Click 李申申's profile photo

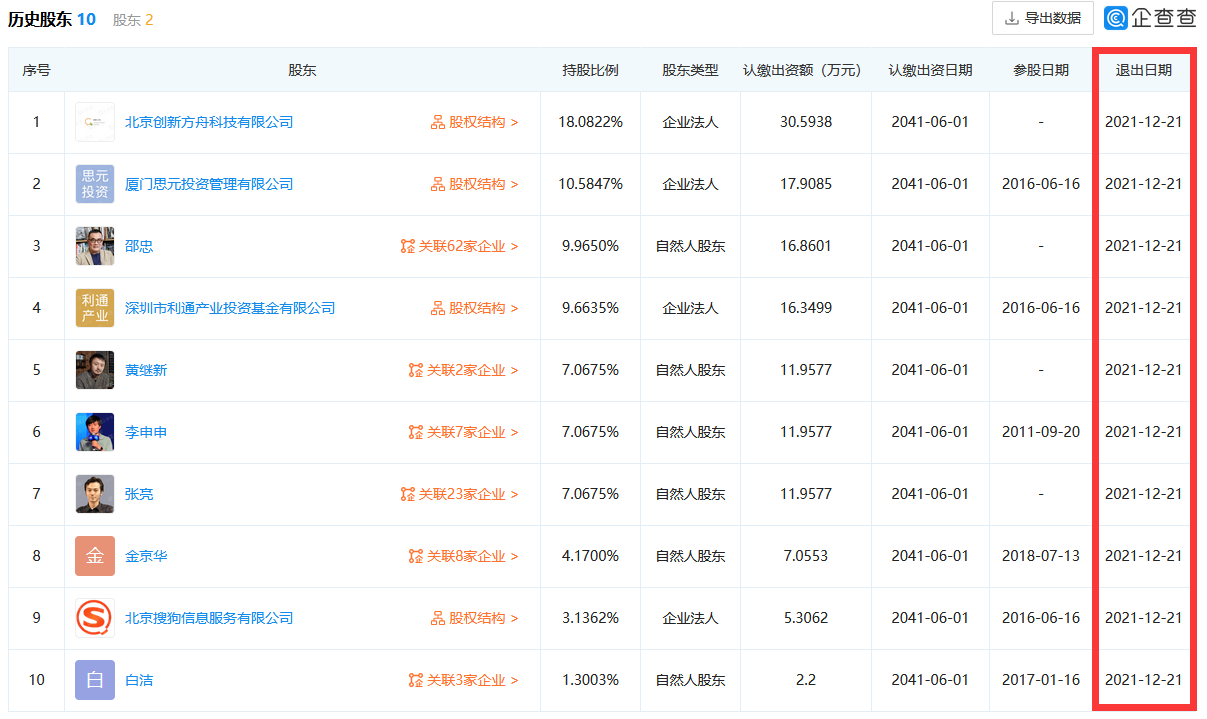tap(95, 432)
